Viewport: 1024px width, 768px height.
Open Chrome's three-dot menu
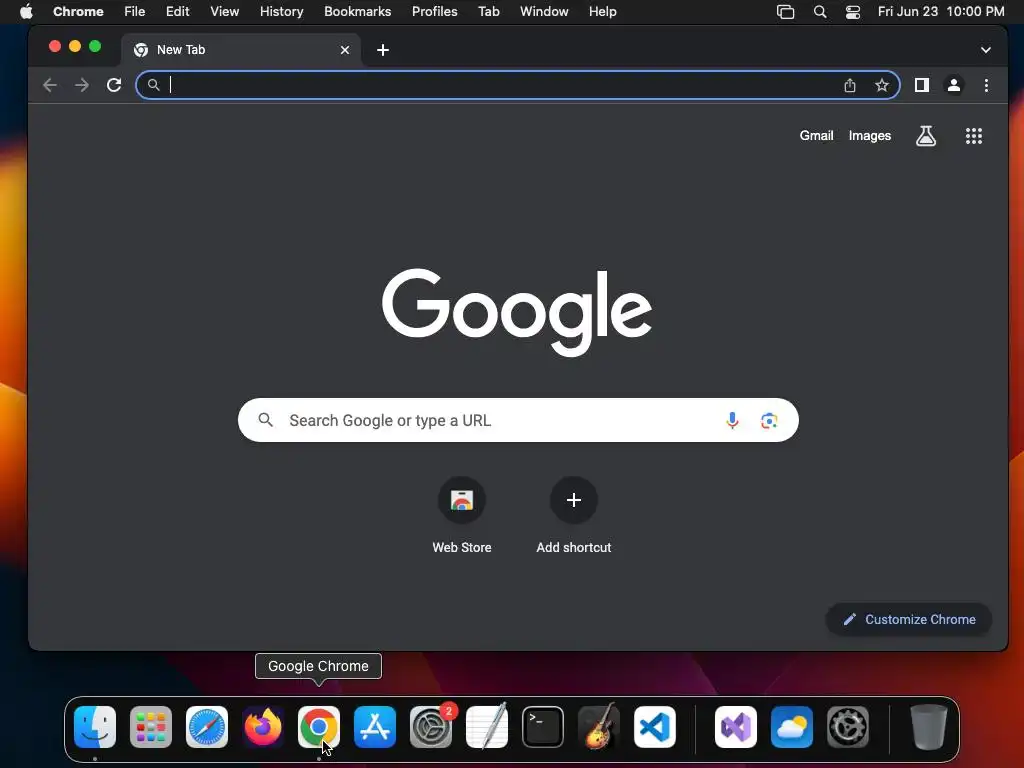pos(986,85)
